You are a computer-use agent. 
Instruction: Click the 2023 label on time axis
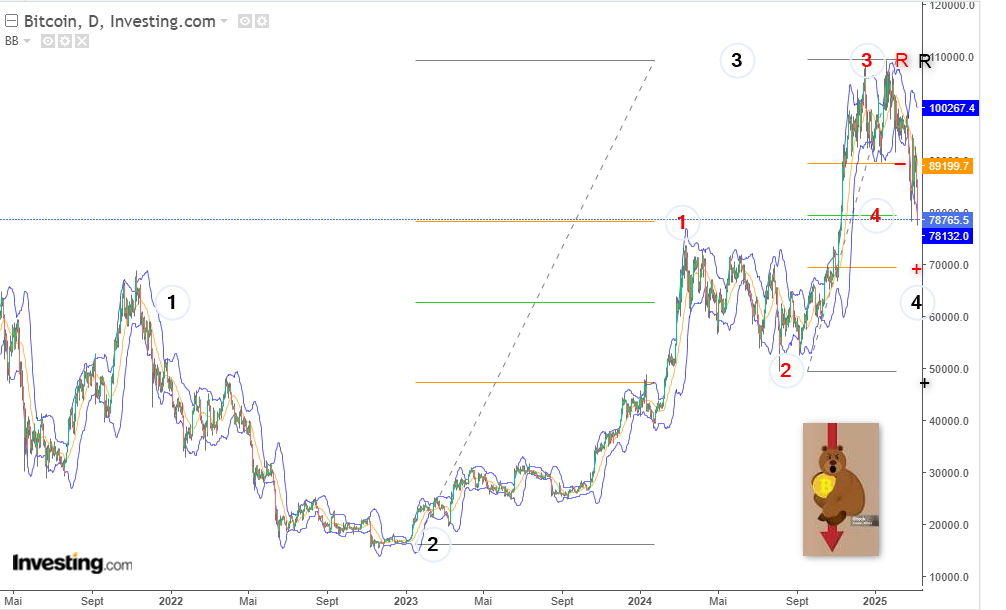pyautogui.click(x=405, y=601)
